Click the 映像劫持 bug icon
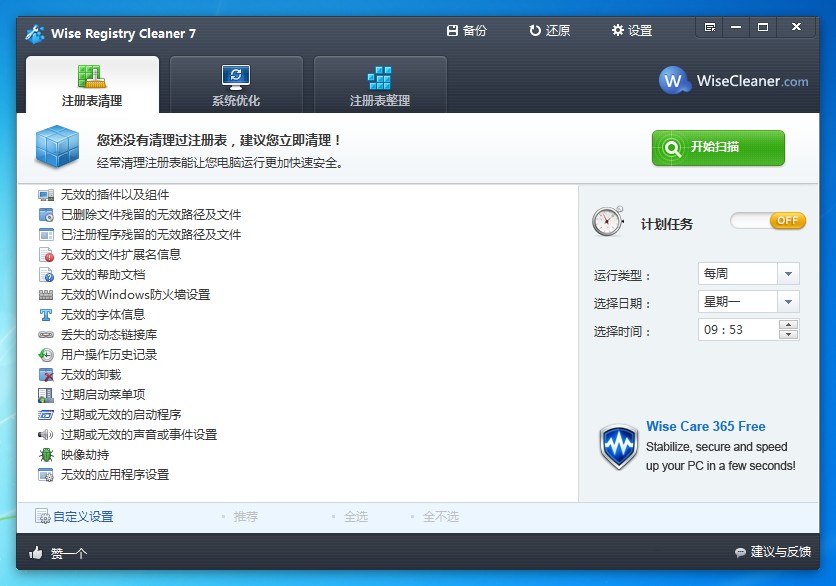 click(46, 455)
